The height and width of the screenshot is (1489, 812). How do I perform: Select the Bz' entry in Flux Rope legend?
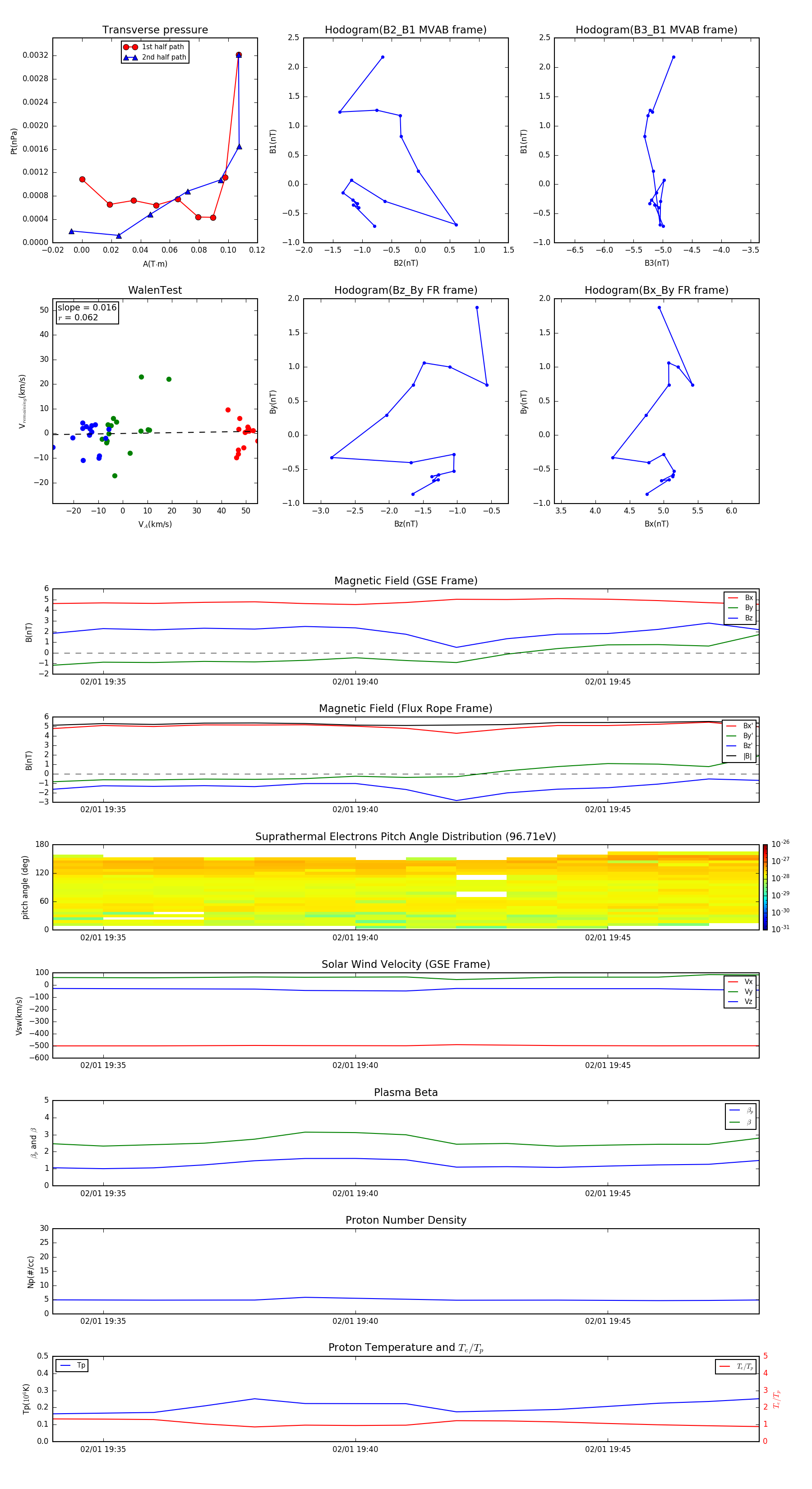pos(740,746)
